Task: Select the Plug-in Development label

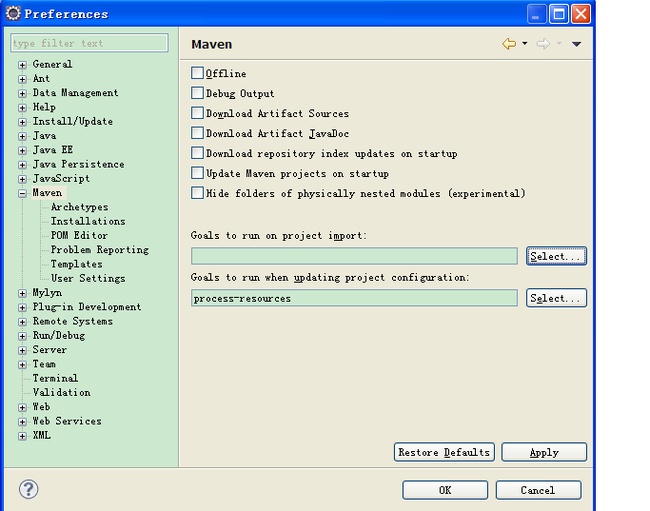Action: 87,307
